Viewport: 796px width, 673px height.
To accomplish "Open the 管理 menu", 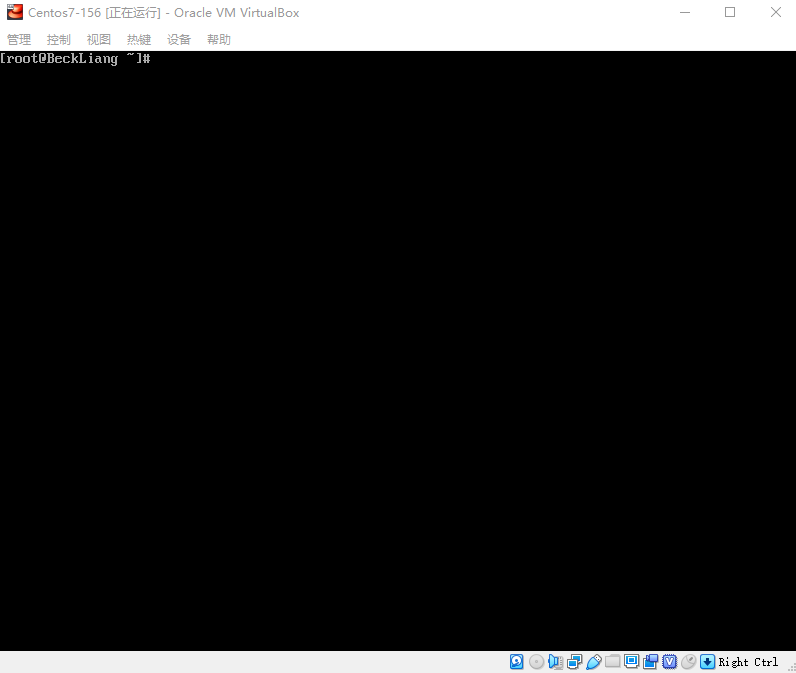I will pyautogui.click(x=19, y=40).
